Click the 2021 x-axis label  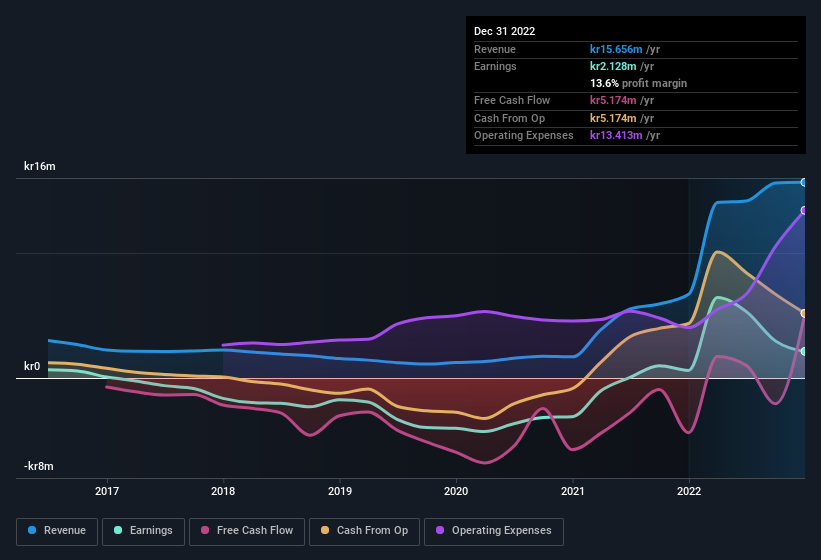pyautogui.click(x=573, y=491)
